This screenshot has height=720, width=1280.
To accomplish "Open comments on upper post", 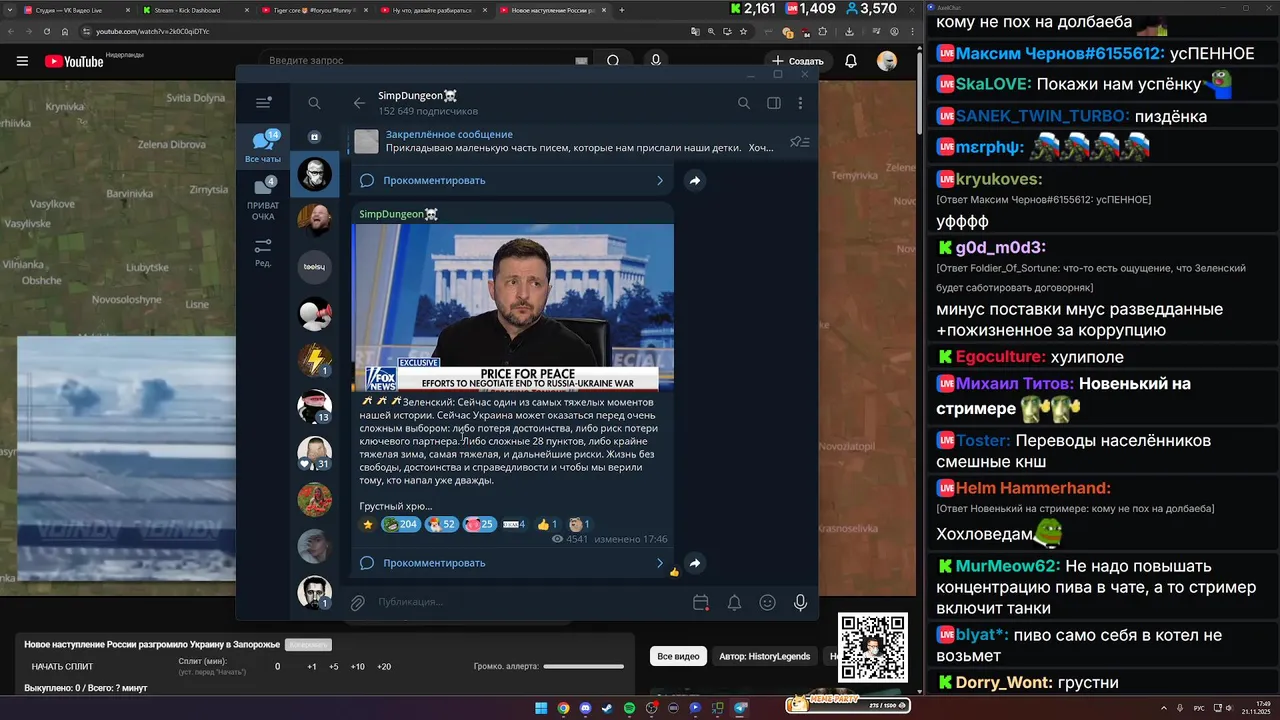I will click(512, 180).
